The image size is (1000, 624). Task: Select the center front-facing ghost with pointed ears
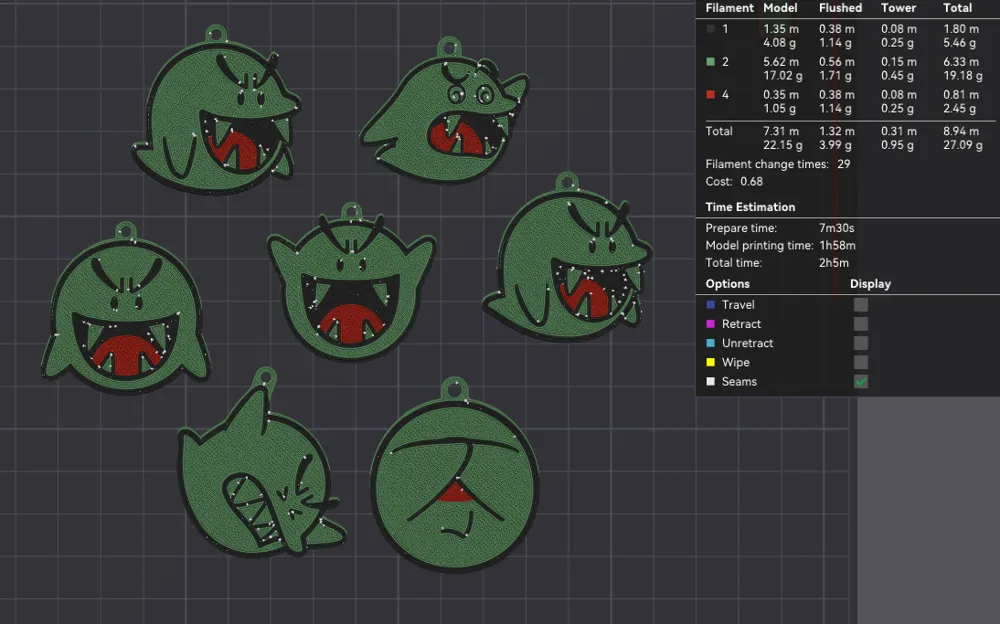(351, 281)
